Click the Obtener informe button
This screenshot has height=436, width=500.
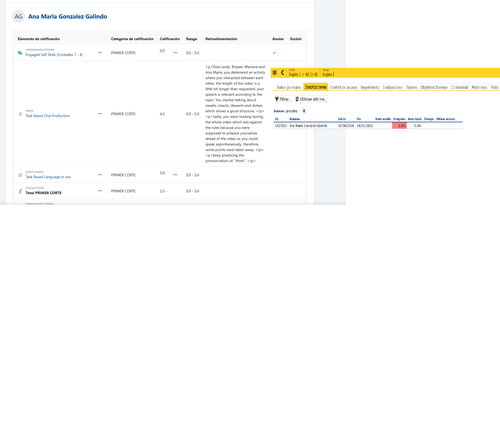click(x=310, y=99)
